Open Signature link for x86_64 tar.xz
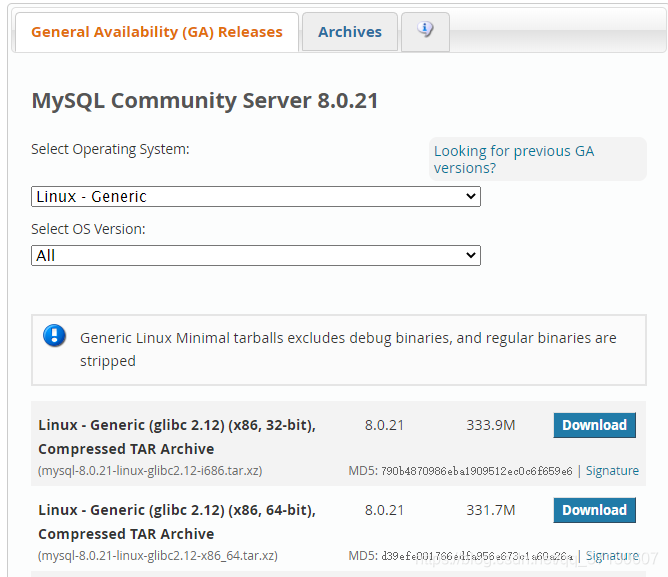Viewport: 668px width, 577px height. click(x=612, y=555)
